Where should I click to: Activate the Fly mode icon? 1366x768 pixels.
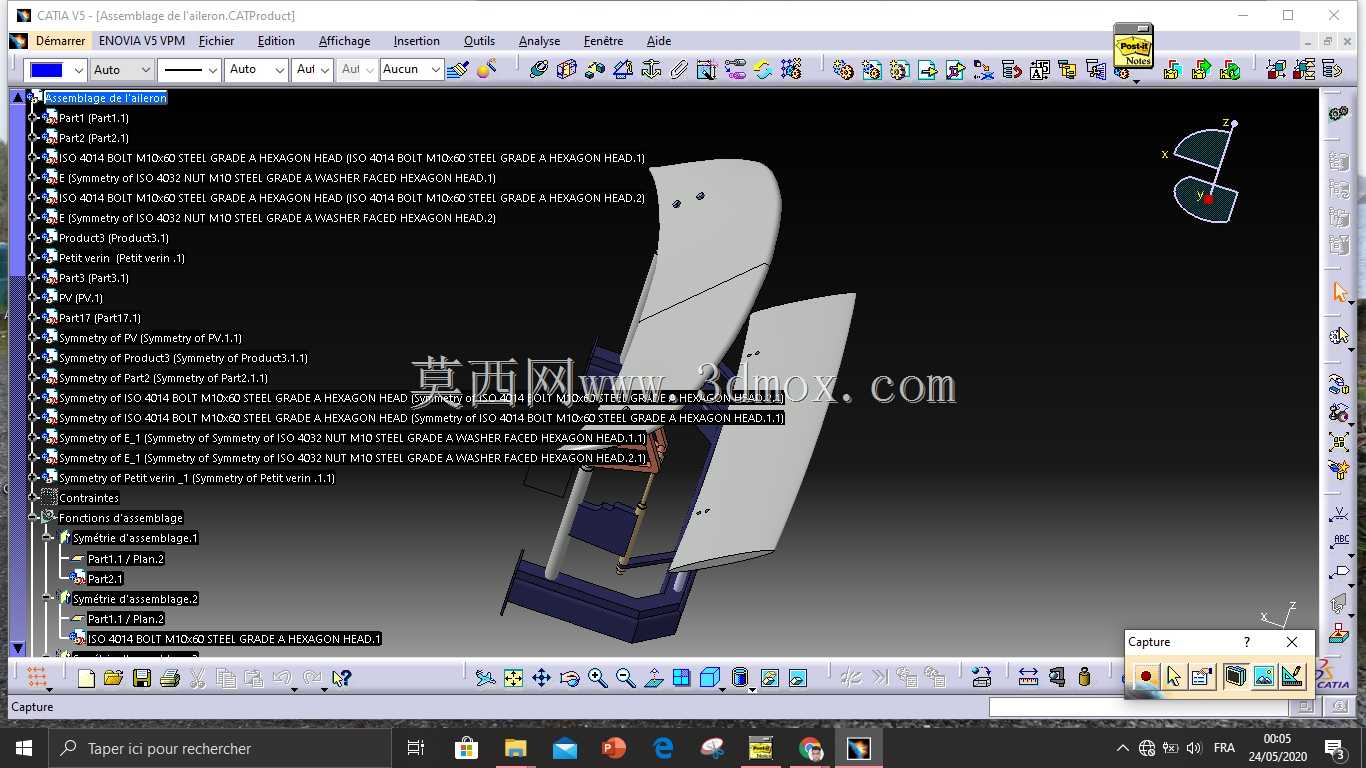click(485, 678)
